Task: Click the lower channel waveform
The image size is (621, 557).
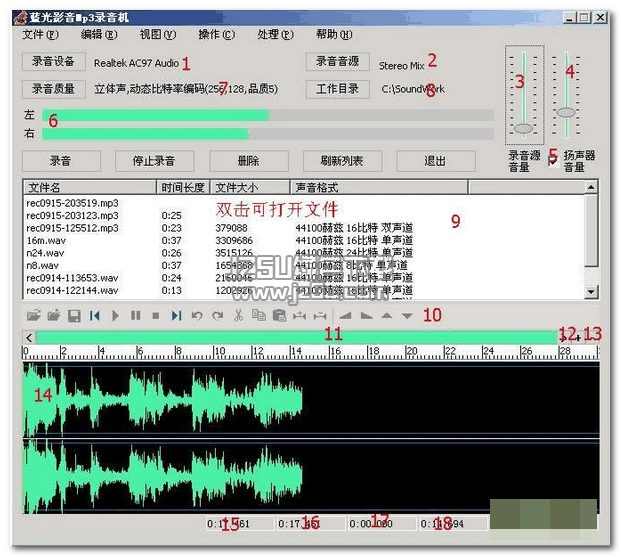Action: (x=311, y=475)
